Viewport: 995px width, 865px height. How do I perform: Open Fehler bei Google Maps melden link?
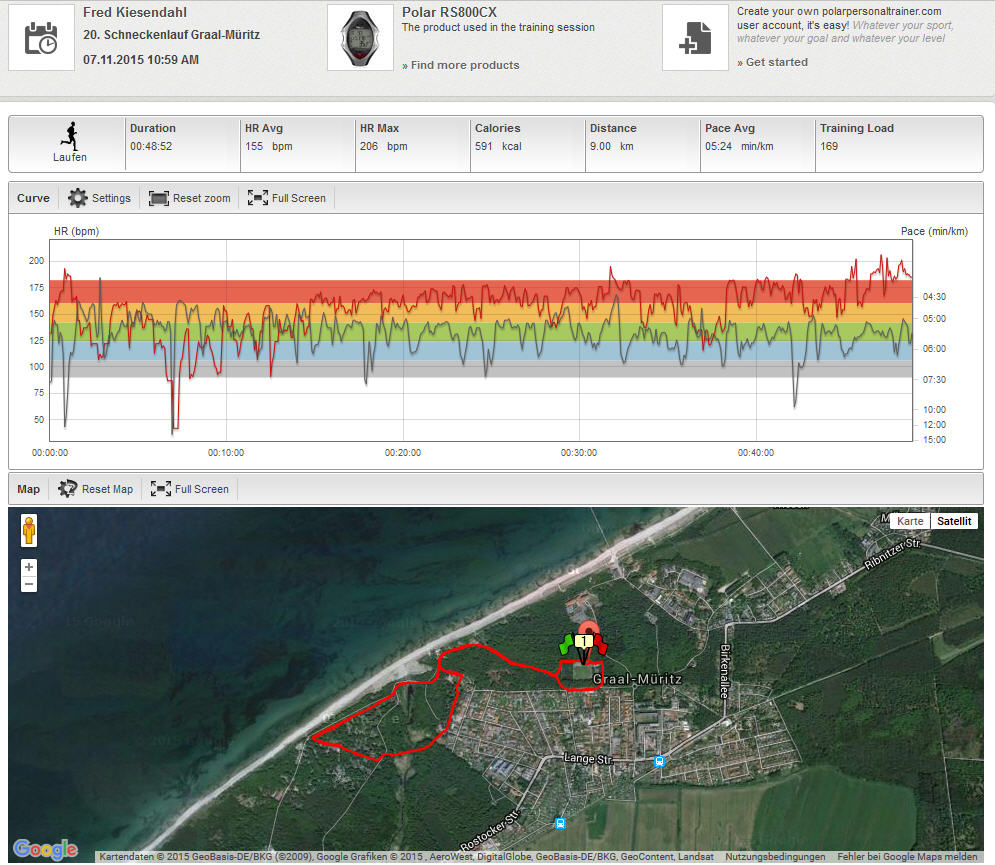point(907,857)
